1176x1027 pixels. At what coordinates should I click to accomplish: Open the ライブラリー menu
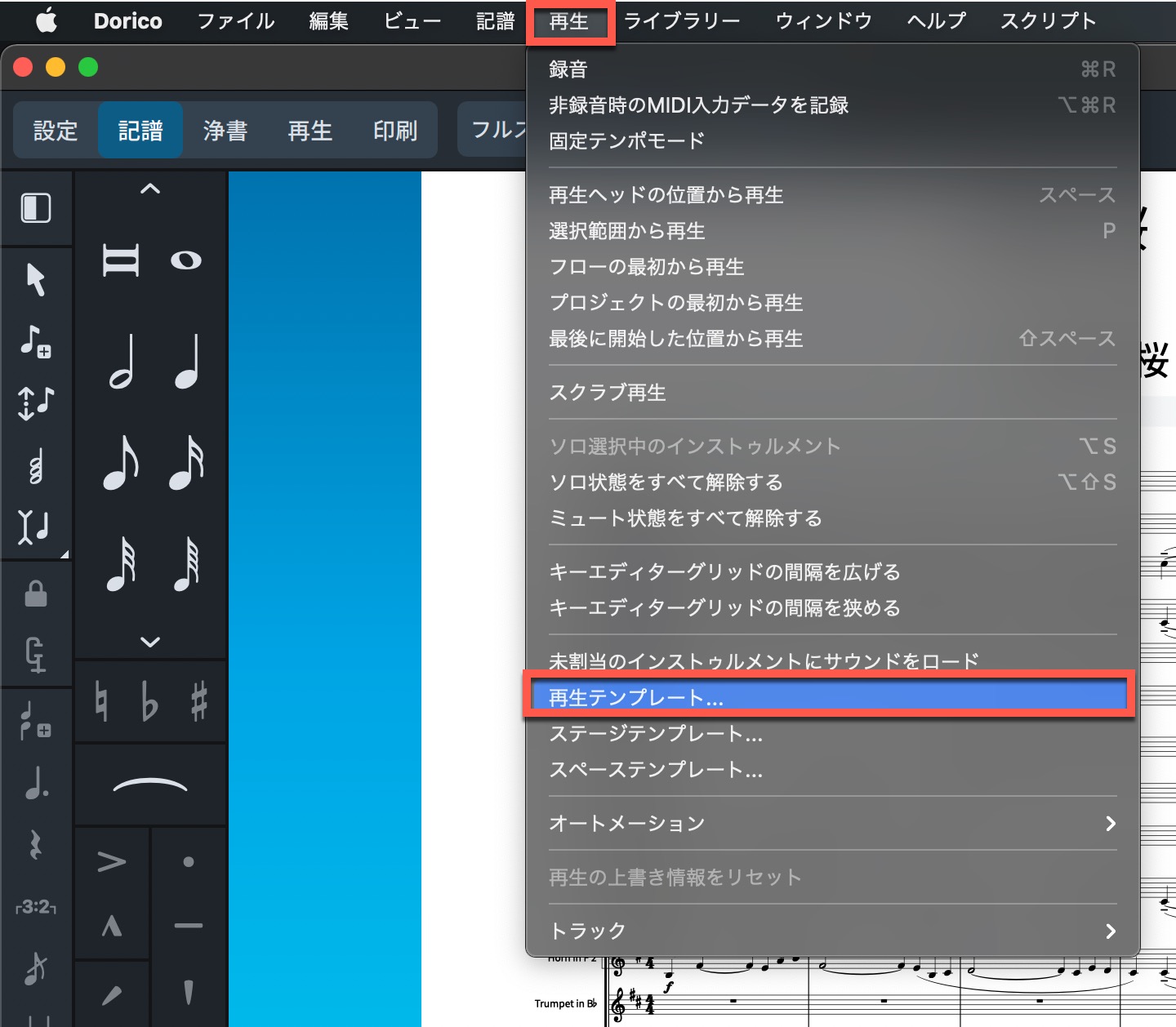682,21
